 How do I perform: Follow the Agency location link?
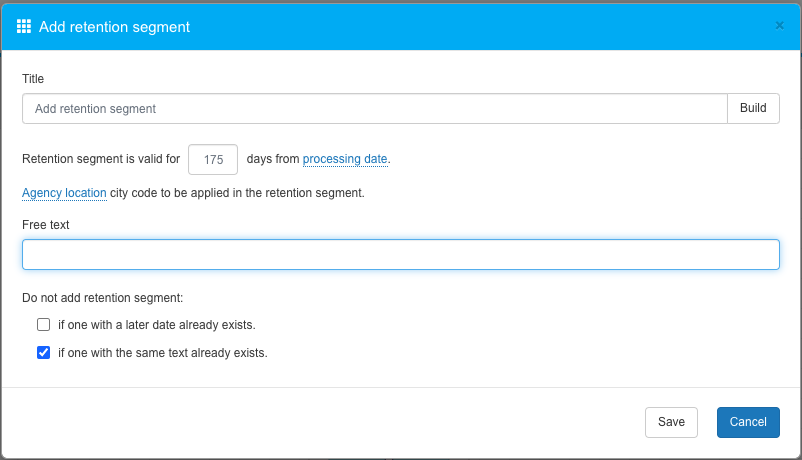tap(64, 193)
